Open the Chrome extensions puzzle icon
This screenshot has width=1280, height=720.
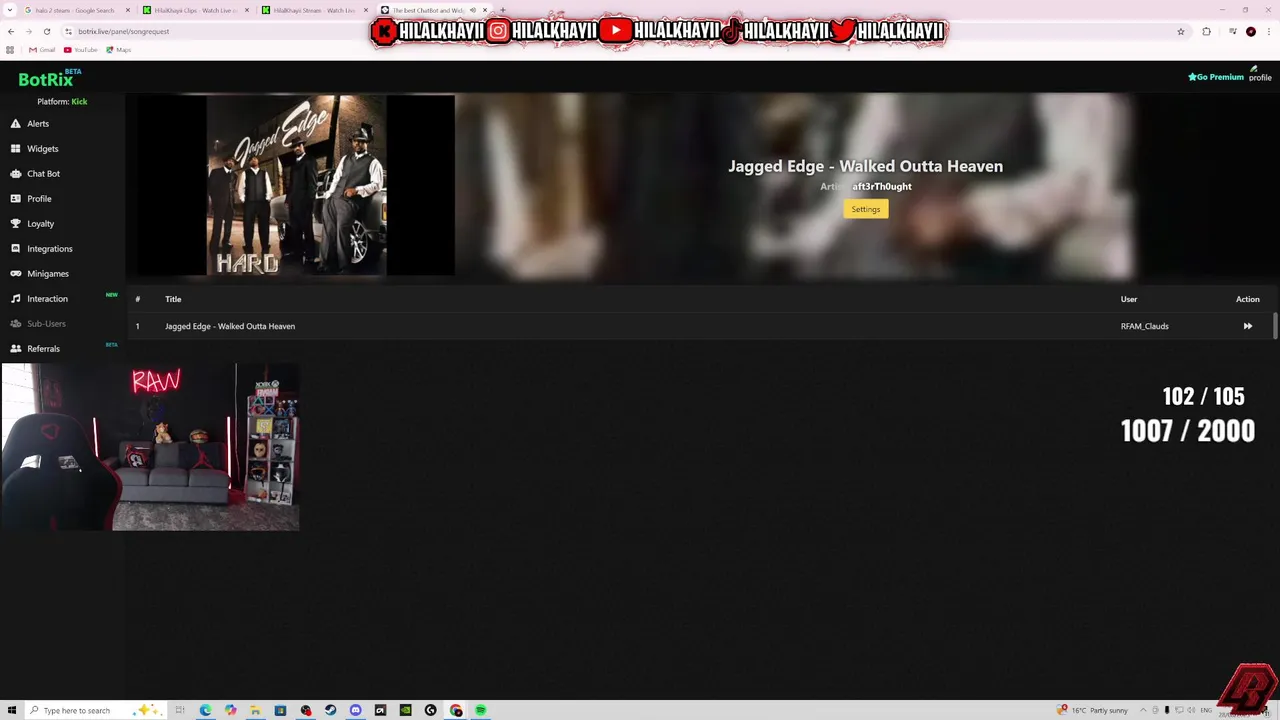[x=1206, y=31]
